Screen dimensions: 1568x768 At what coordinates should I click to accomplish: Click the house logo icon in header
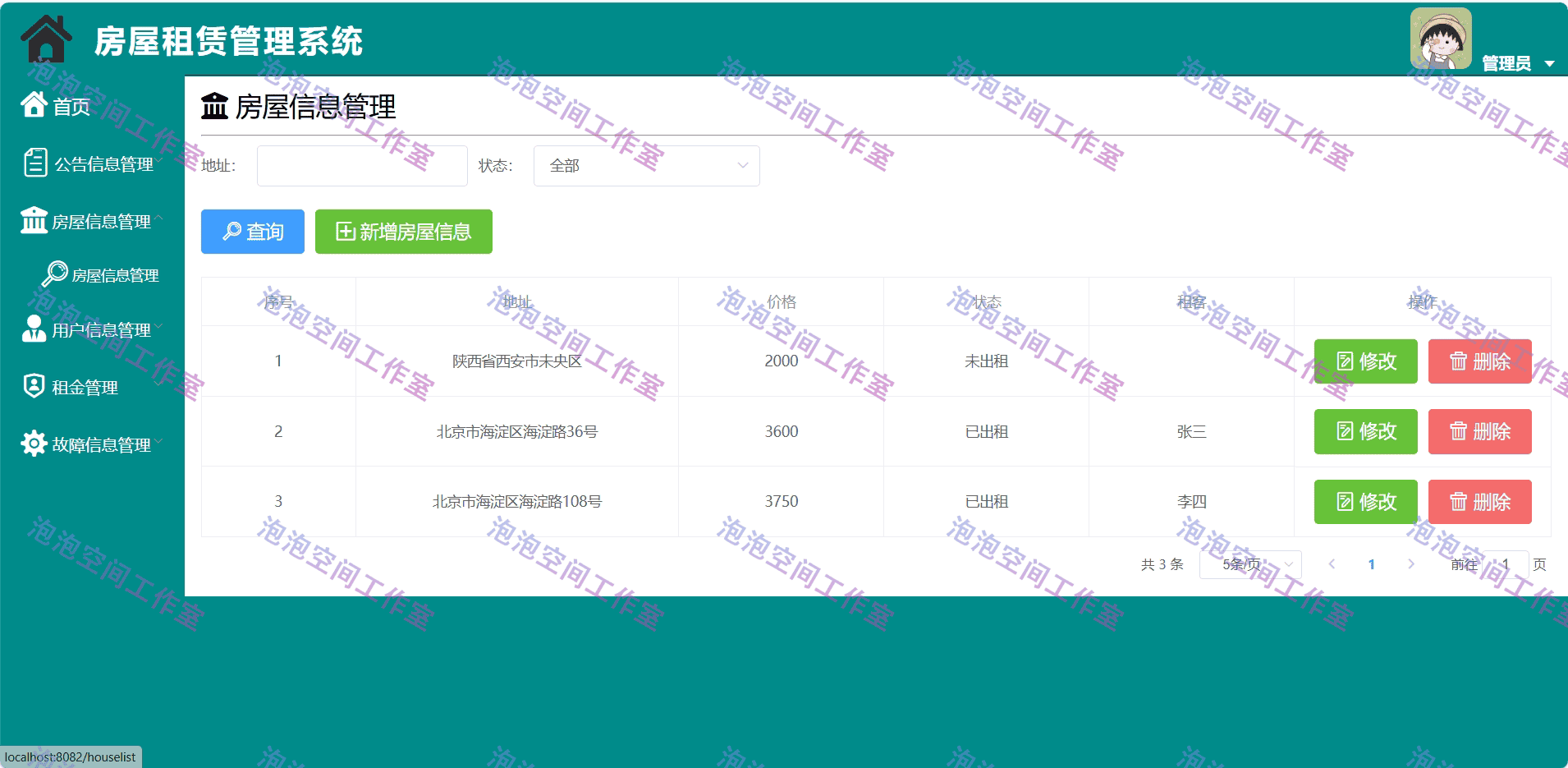(x=46, y=39)
